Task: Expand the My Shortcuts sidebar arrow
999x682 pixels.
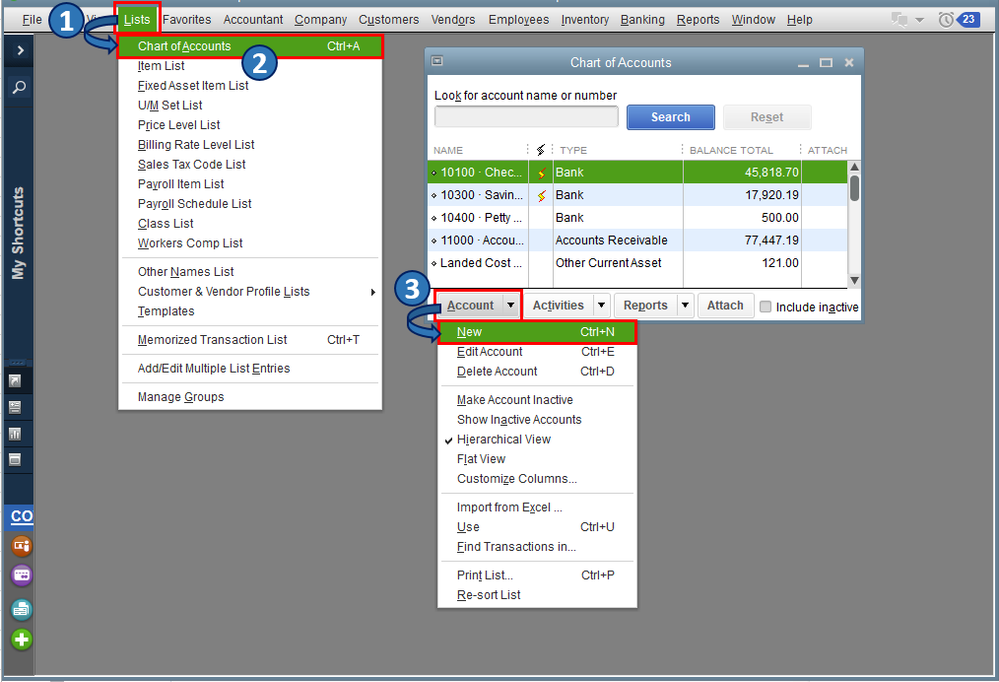Action: pyautogui.click(x=20, y=50)
